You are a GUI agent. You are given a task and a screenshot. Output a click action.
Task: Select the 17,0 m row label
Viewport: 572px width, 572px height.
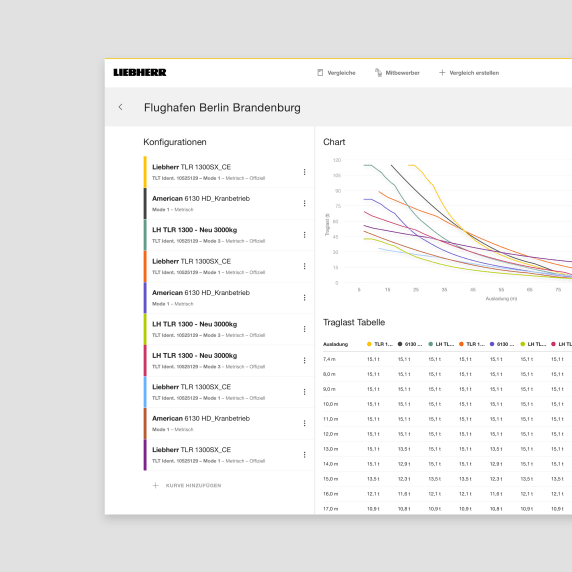331,509
